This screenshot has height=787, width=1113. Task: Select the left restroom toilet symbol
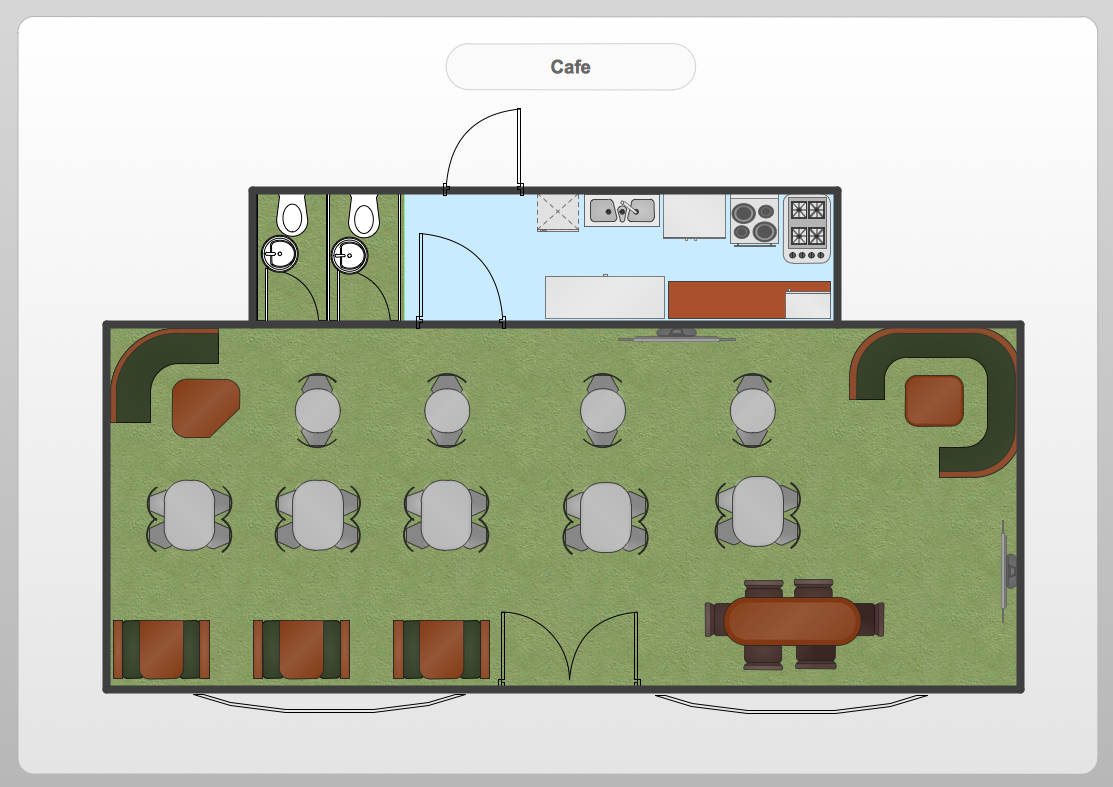290,212
